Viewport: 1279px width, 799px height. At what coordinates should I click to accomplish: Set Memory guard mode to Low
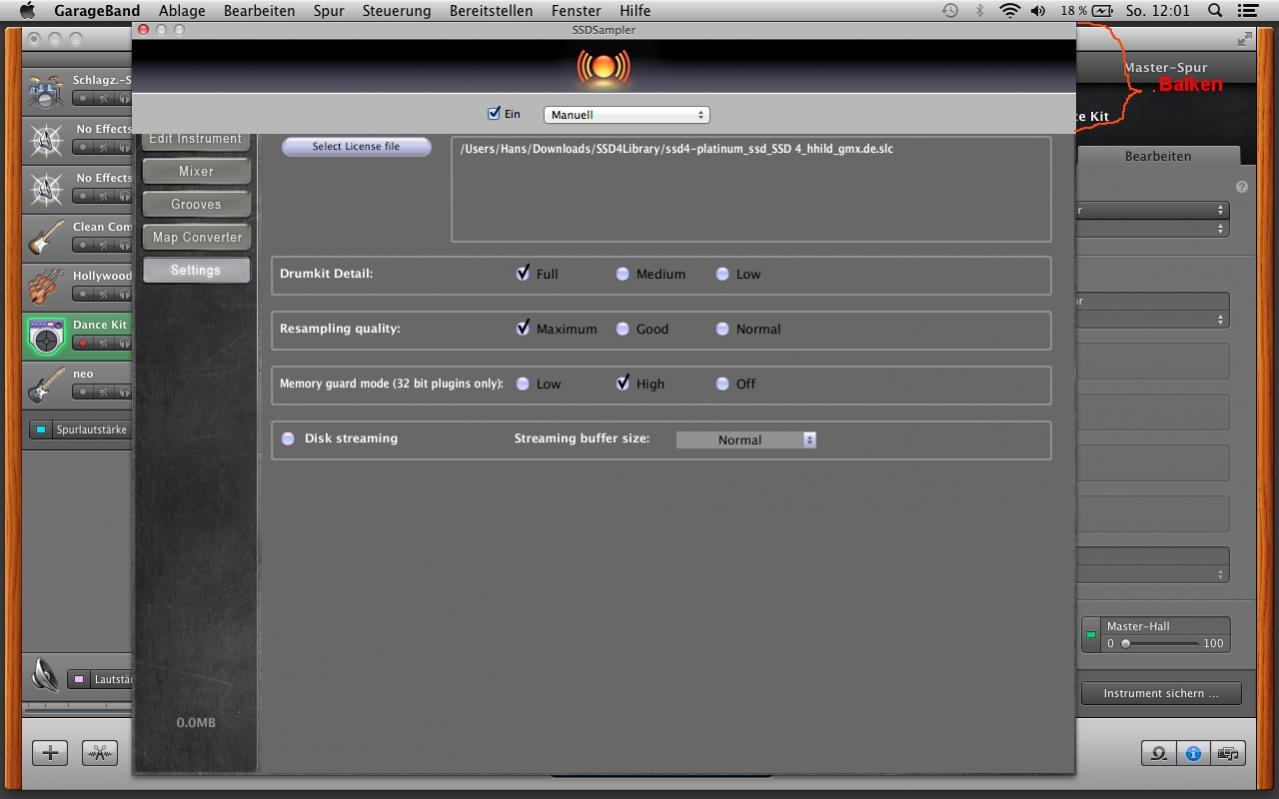(x=522, y=384)
